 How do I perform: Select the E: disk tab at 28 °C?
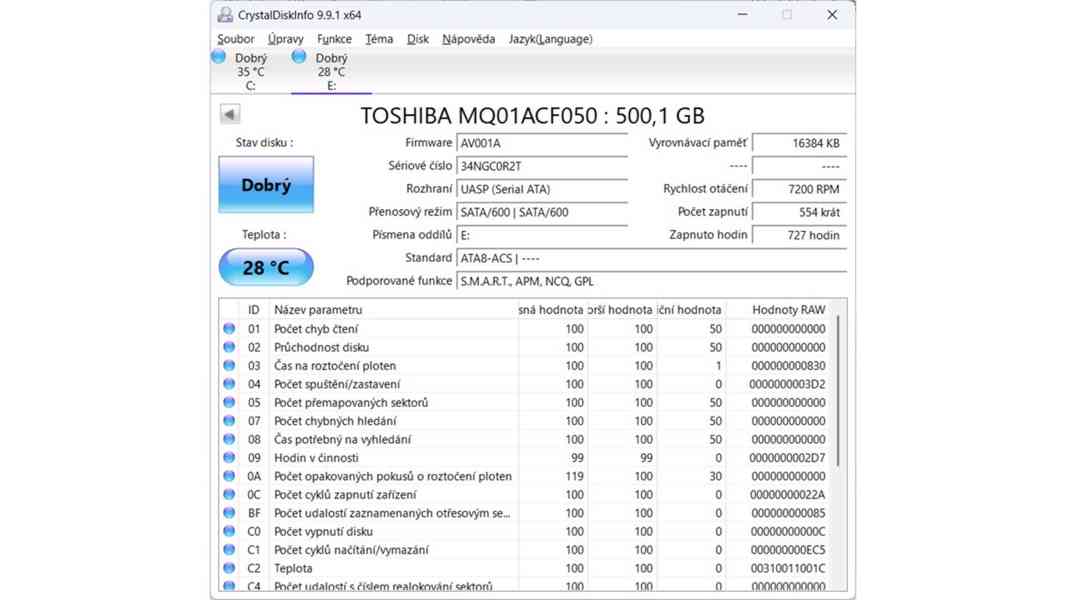click(x=331, y=71)
